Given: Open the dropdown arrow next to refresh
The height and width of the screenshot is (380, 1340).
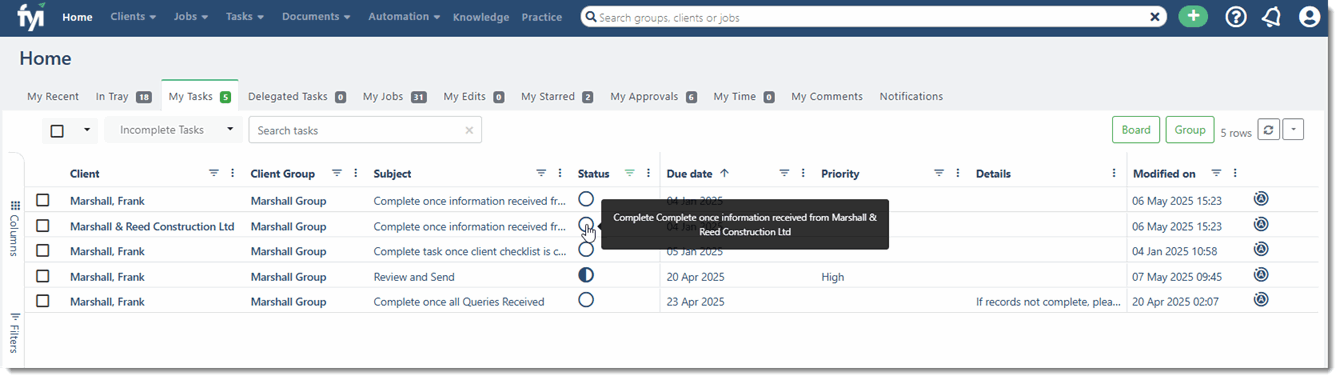Looking at the screenshot, I should point(1293,130).
